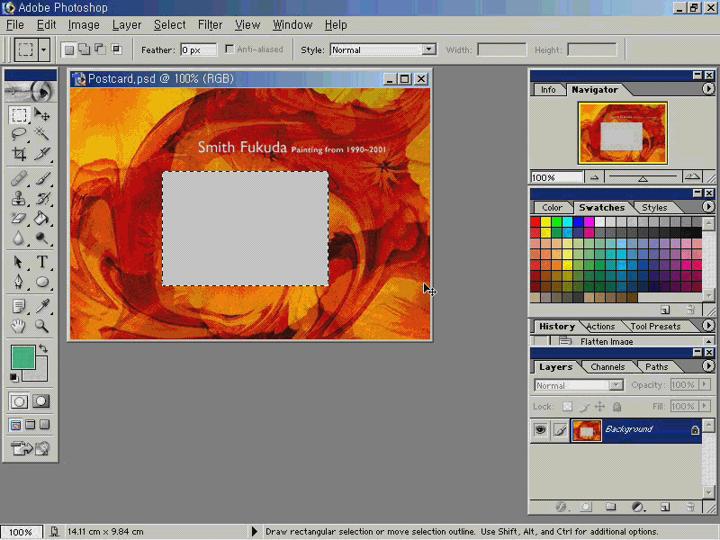Select the Move tool
The height and width of the screenshot is (540, 720).
tap(42, 115)
